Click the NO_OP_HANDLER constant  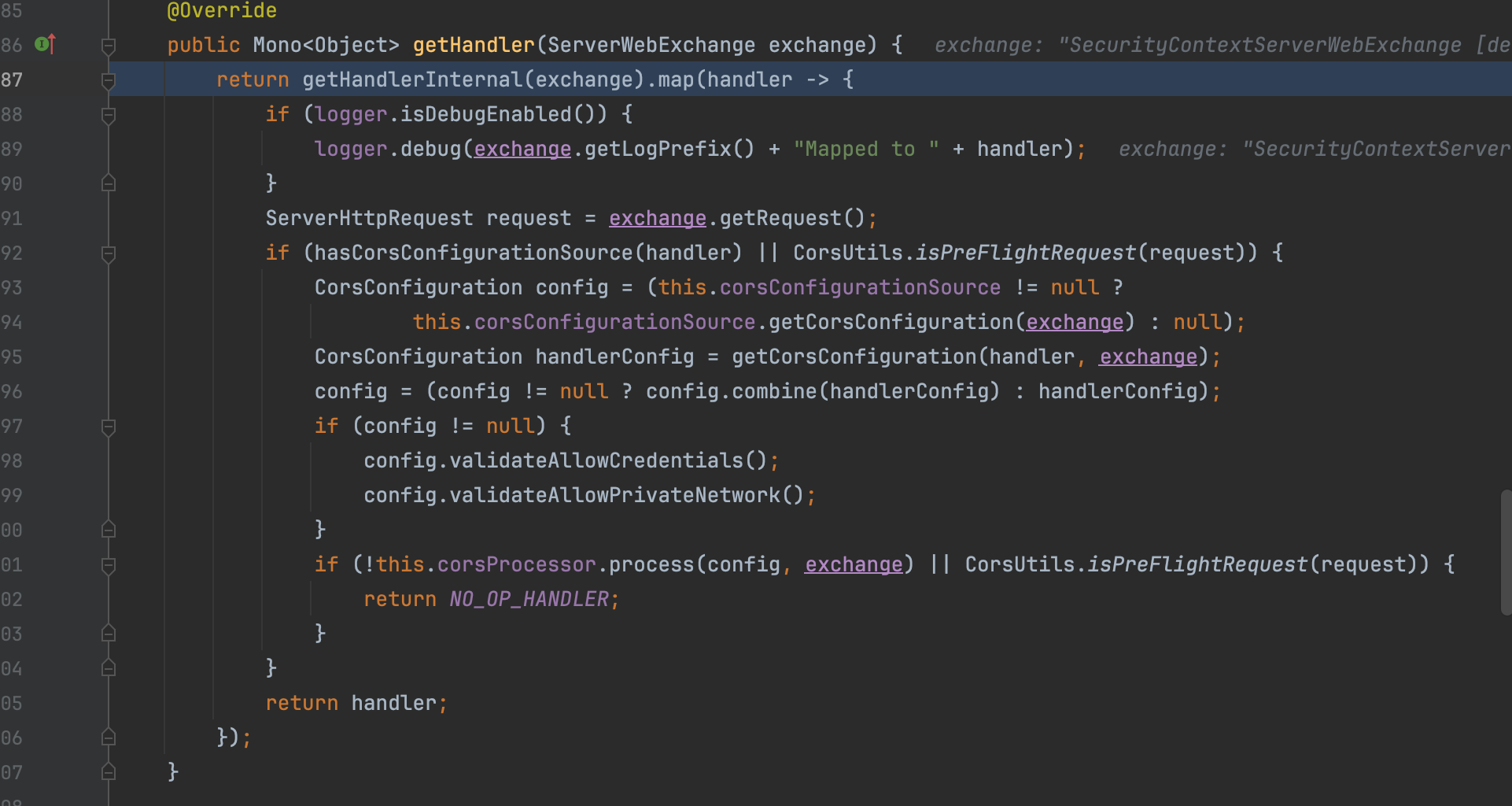[x=529, y=599]
